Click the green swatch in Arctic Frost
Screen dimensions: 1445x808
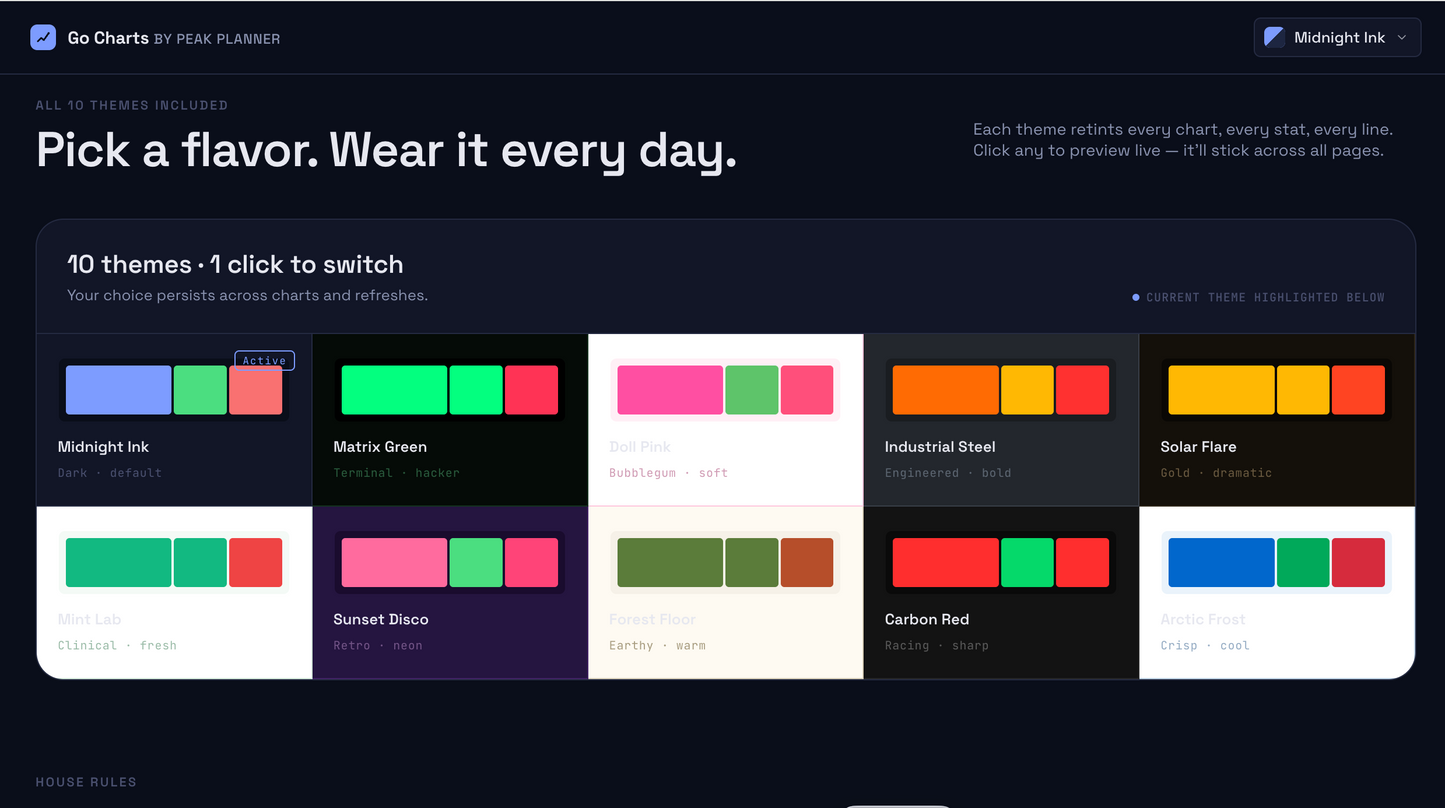1303,563
